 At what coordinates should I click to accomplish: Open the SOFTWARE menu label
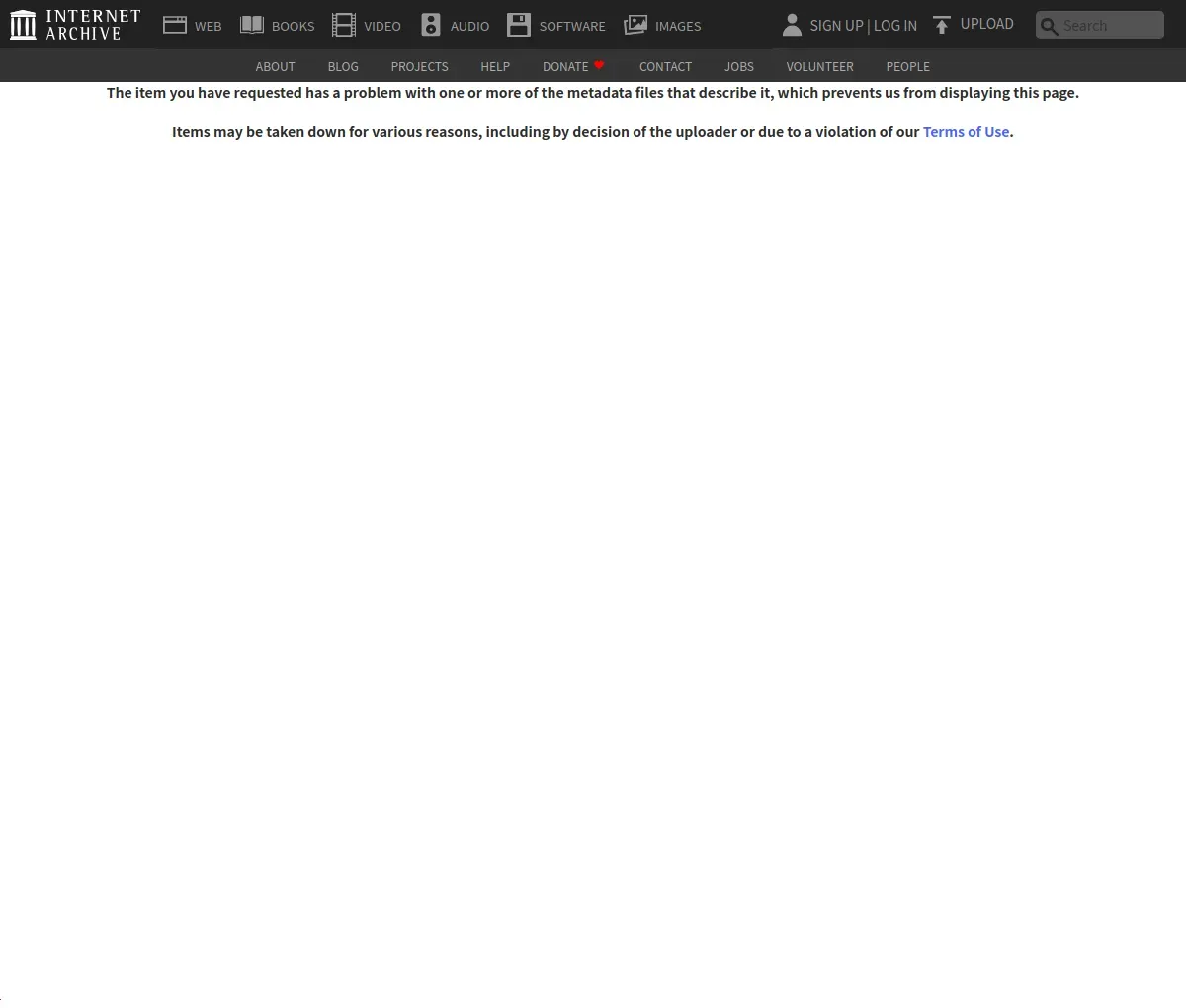coord(572,26)
